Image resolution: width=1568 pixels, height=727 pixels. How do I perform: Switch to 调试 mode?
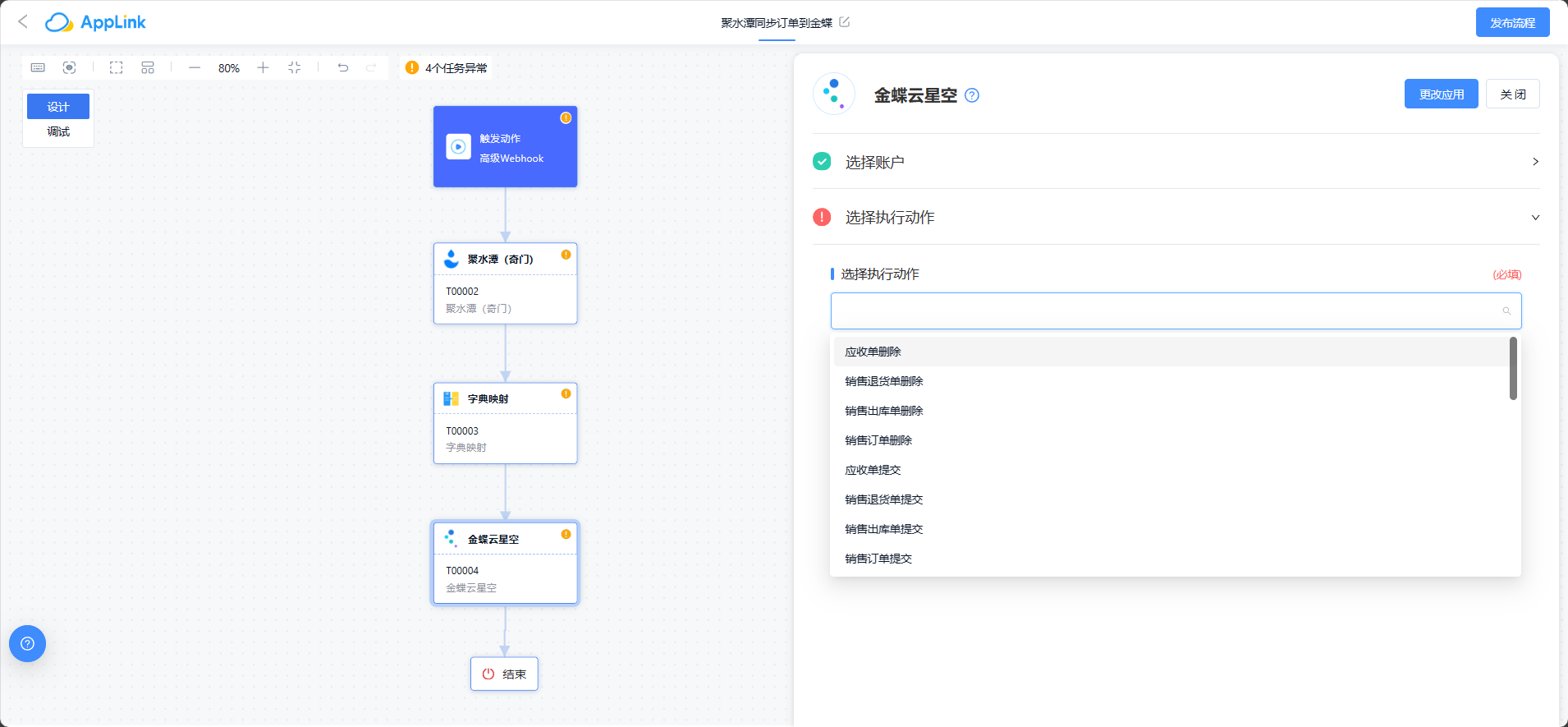58,131
